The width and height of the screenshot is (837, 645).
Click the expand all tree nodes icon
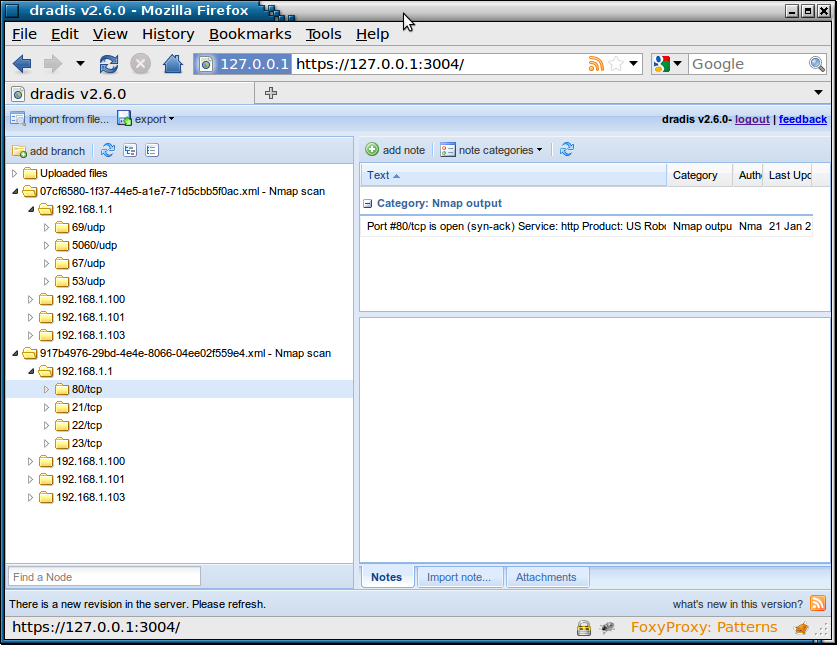coord(130,151)
